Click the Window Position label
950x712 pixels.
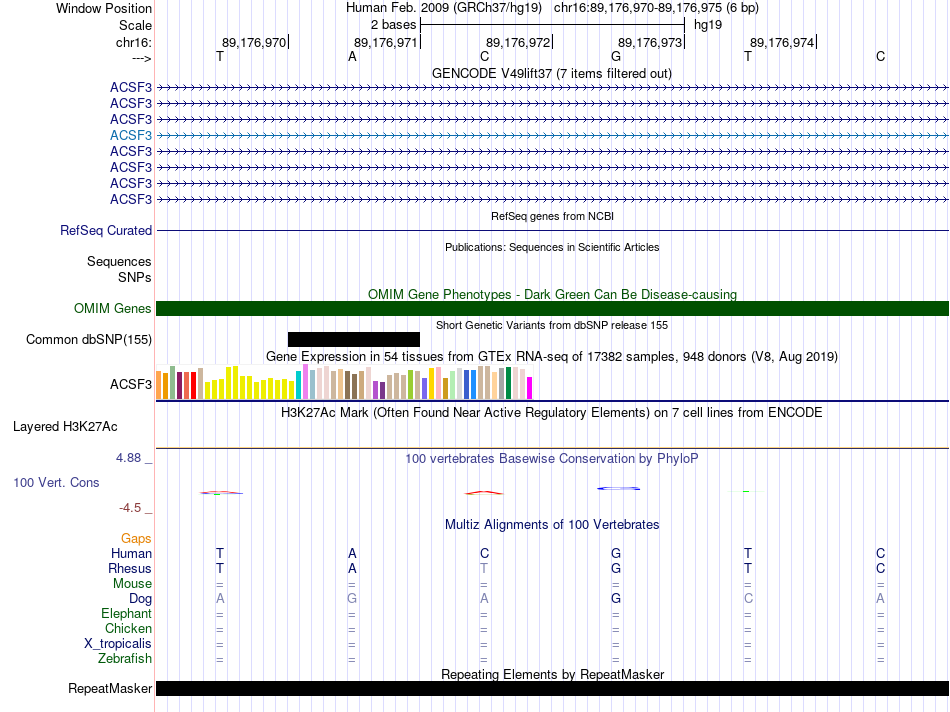[x=104, y=8]
